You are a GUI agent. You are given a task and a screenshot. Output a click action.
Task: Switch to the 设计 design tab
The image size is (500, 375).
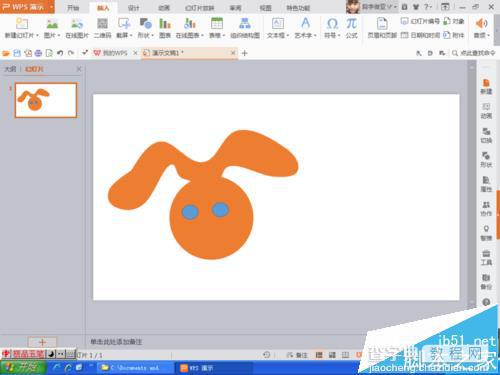click(133, 7)
